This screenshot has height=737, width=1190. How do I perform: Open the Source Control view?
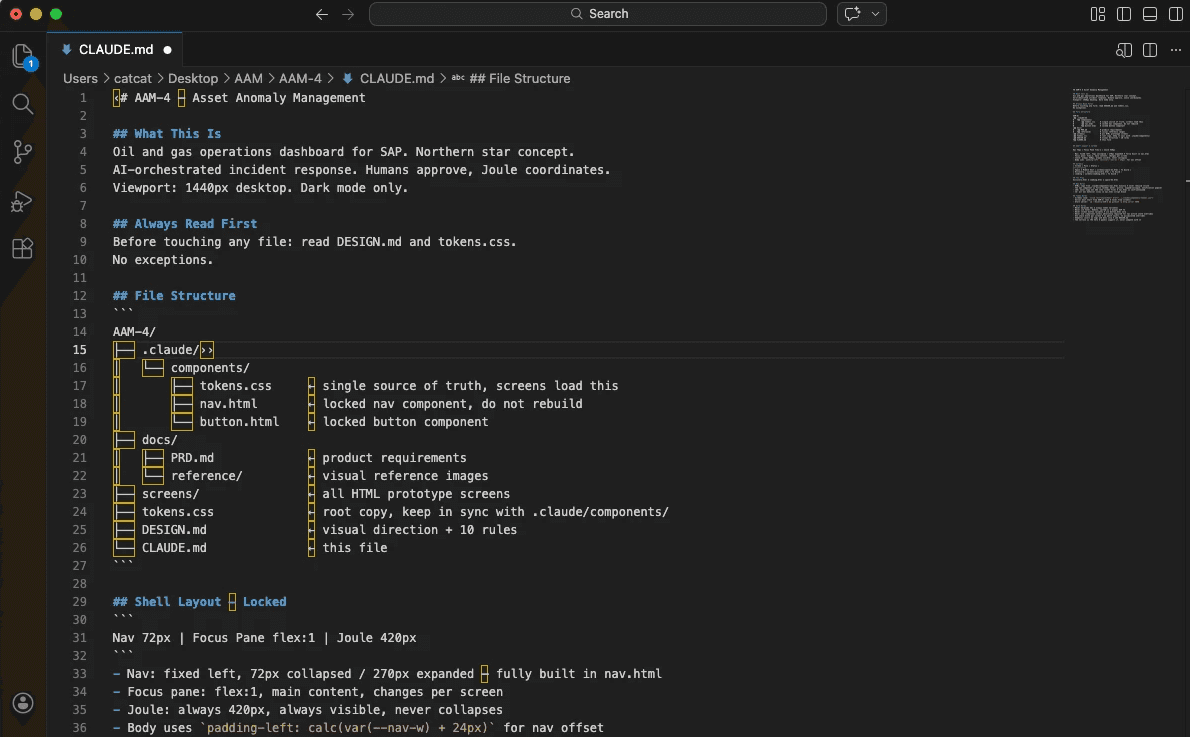pos(23,152)
